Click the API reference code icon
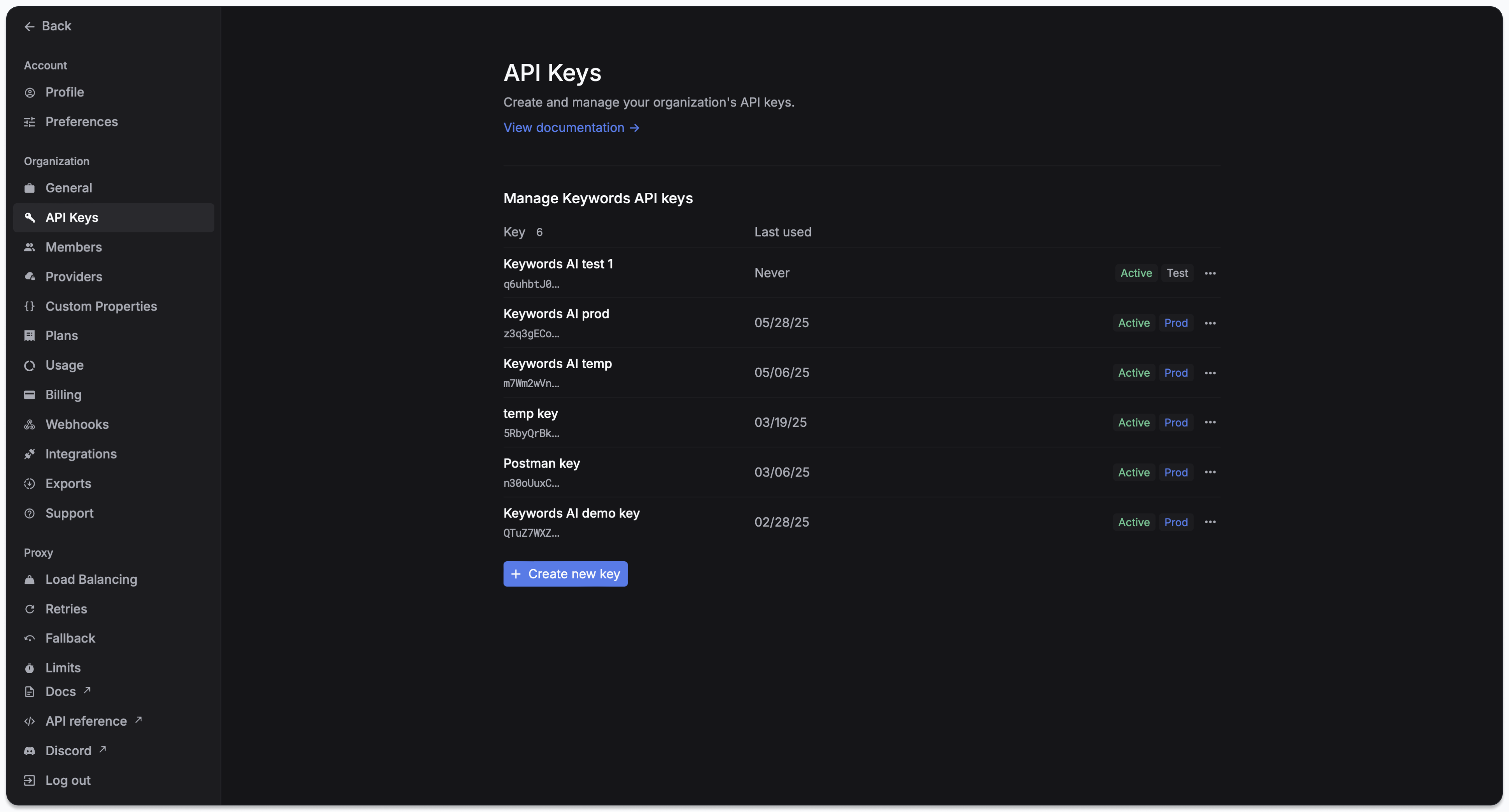 coord(29,721)
